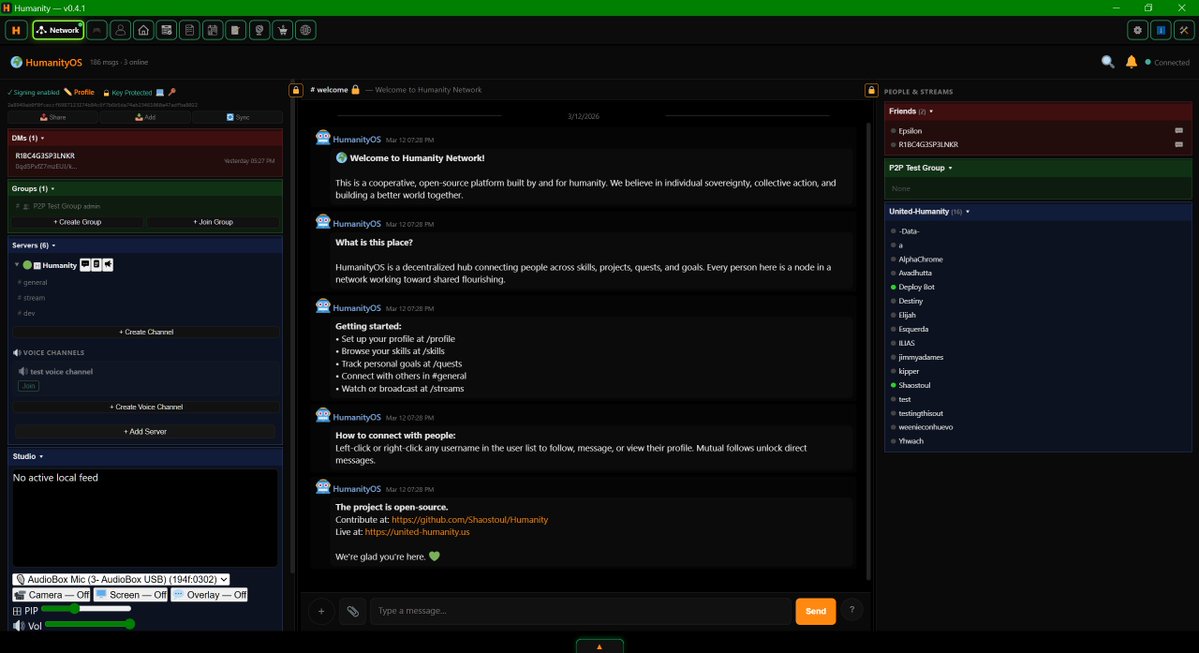
Task: Open the shopping cart toolbar icon
Action: [x=283, y=30]
